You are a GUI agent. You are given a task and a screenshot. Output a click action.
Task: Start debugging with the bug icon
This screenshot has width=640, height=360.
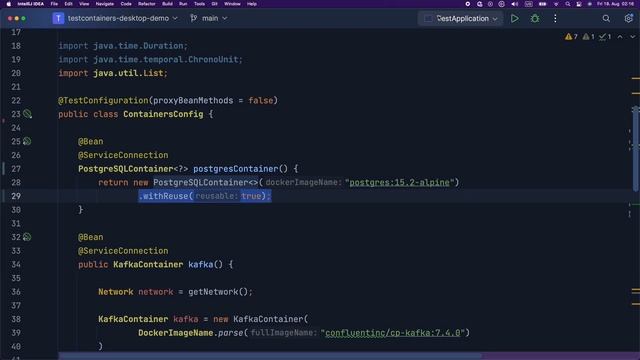click(535, 18)
